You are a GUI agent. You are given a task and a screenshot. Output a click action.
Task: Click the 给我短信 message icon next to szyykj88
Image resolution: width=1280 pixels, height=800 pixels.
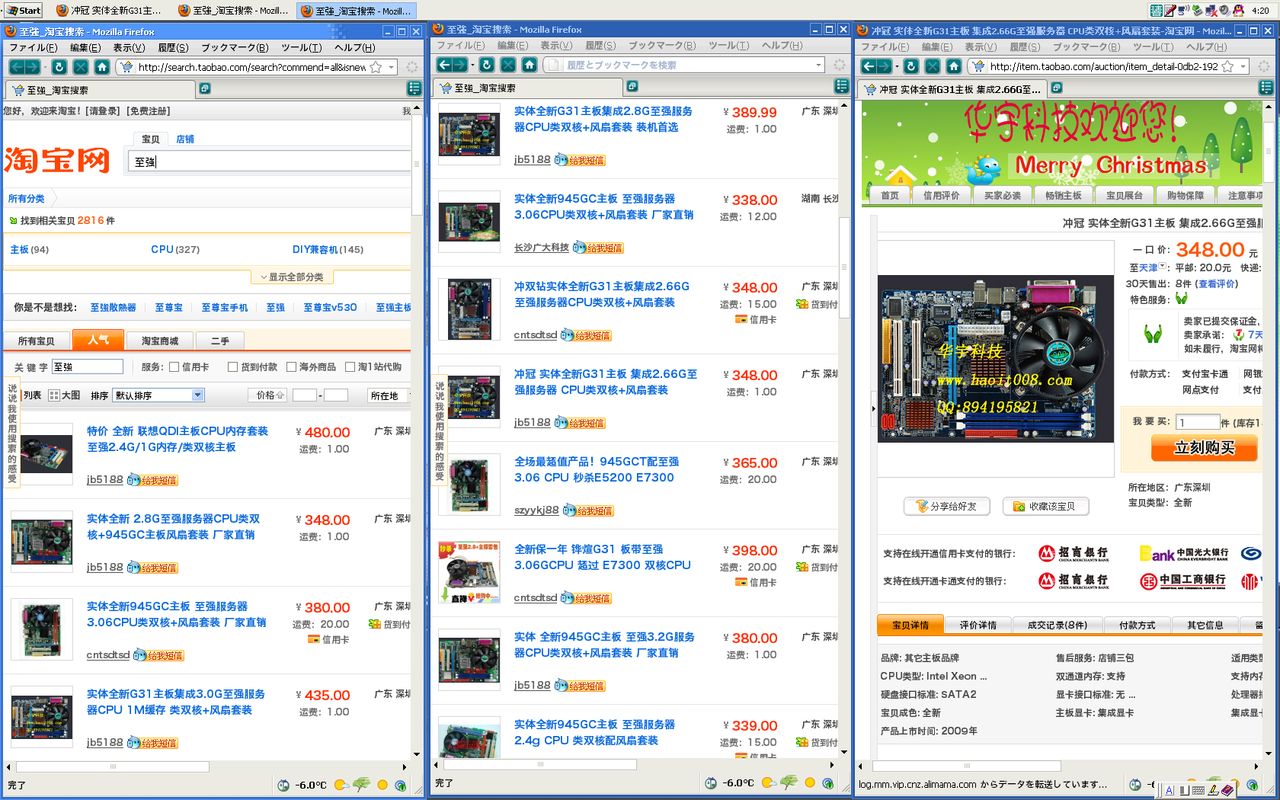click(589, 511)
